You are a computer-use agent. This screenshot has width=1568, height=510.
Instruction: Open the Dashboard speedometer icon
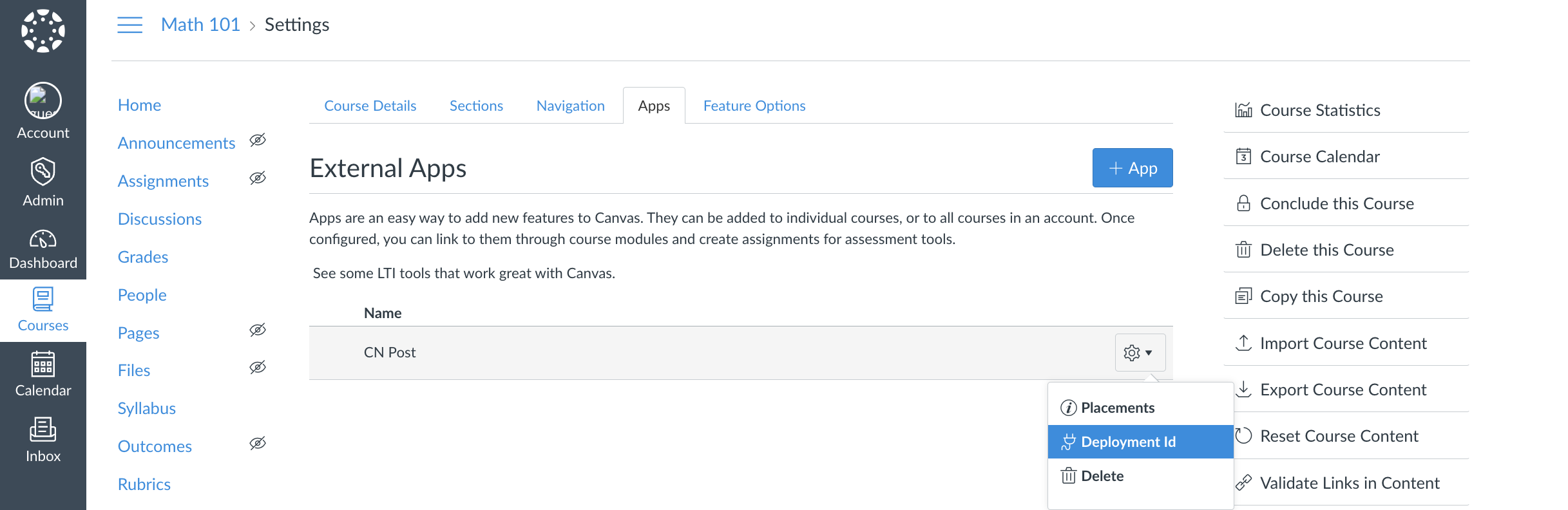(x=43, y=240)
